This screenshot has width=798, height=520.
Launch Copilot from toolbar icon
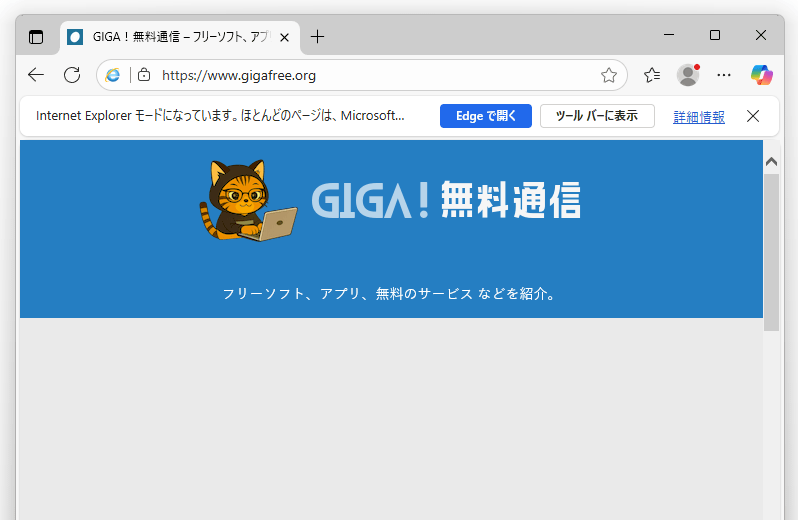pos(761,75)
